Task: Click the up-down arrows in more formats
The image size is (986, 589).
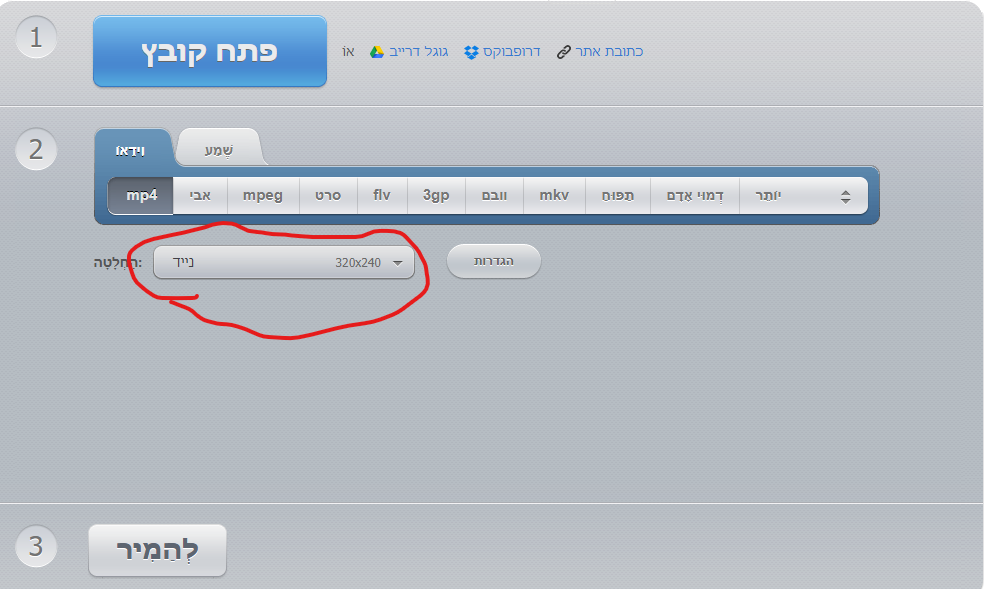Action: tap(846, 197)
